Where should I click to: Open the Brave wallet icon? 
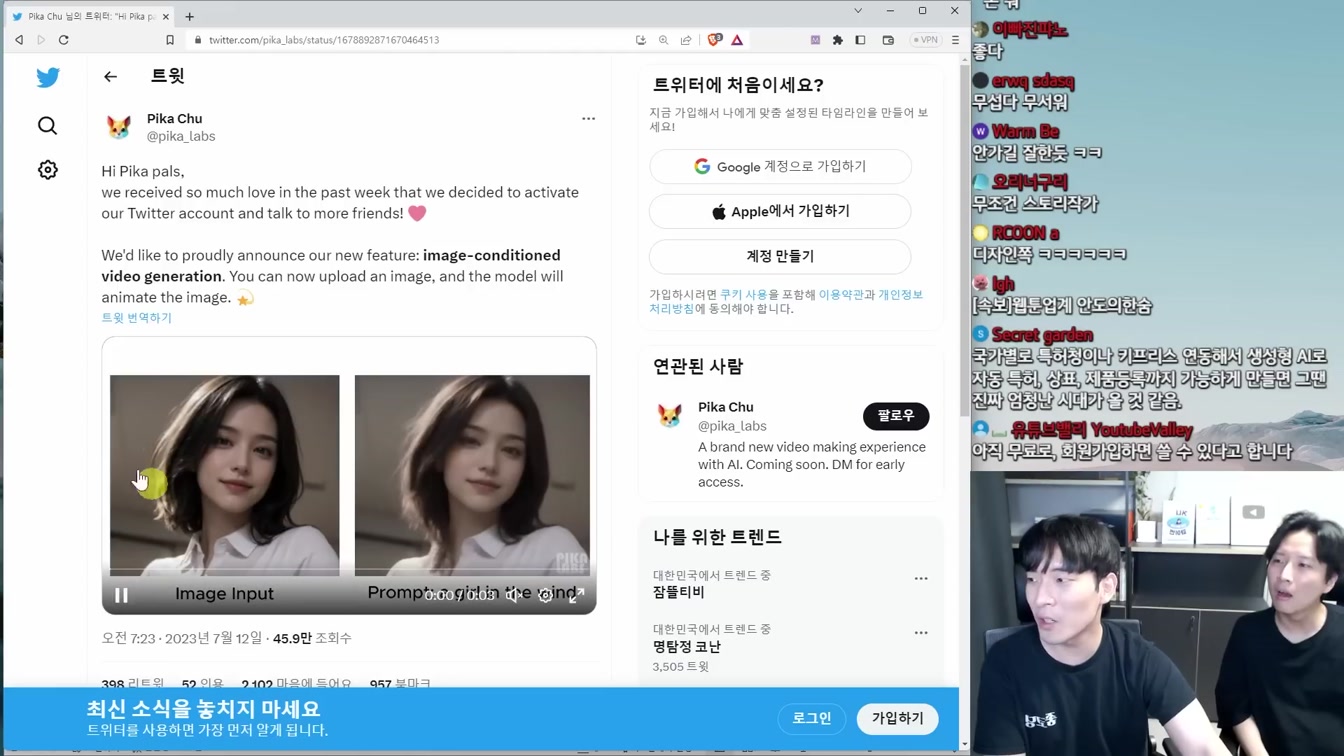[888, 40]
